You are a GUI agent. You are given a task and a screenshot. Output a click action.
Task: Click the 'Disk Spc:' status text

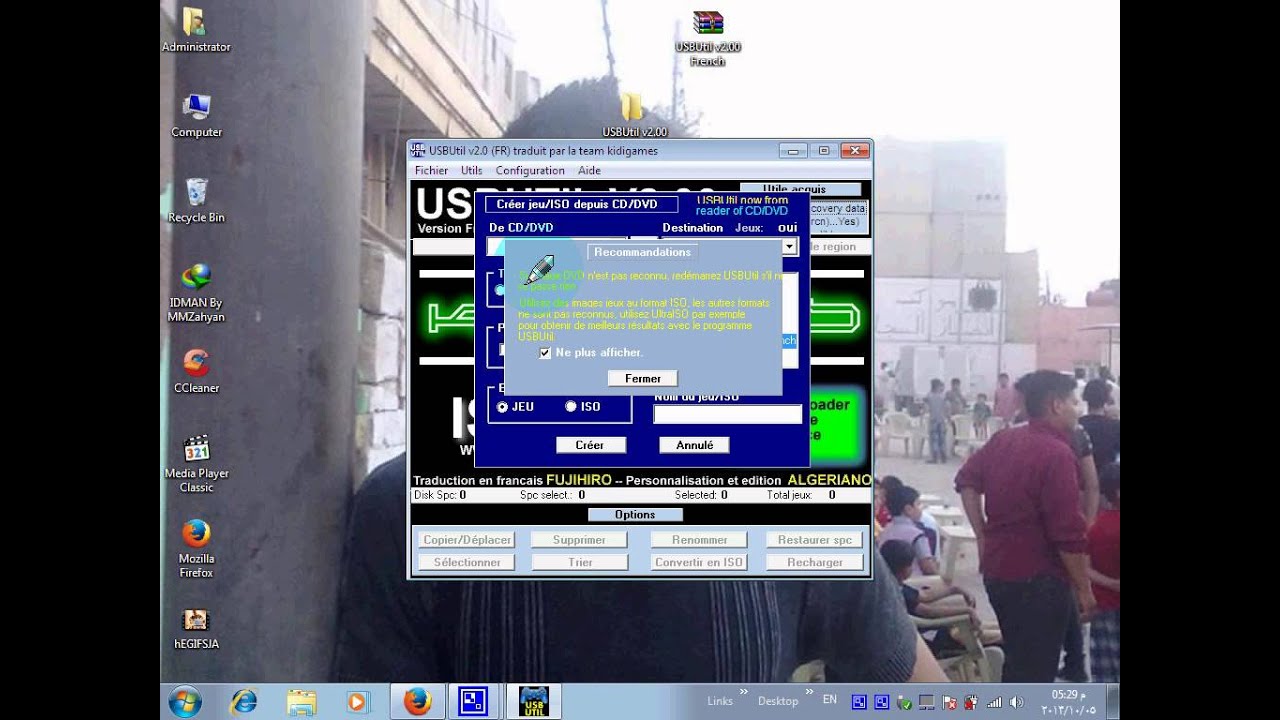click(433, 495)
